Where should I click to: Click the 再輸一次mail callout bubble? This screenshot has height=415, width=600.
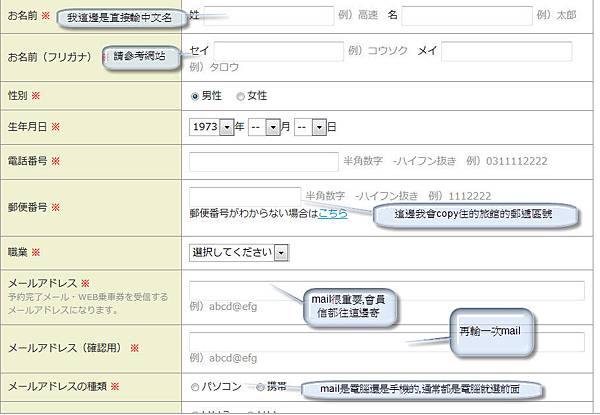491,332
